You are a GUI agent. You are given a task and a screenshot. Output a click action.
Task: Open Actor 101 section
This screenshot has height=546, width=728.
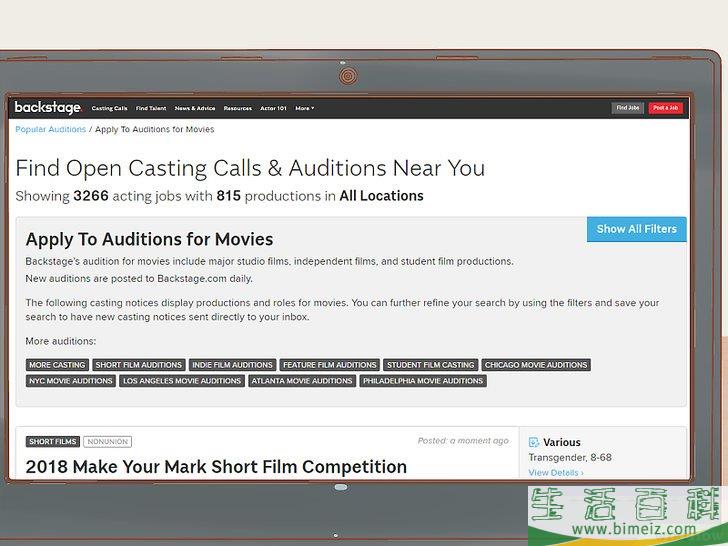click(x=273, y=108)
